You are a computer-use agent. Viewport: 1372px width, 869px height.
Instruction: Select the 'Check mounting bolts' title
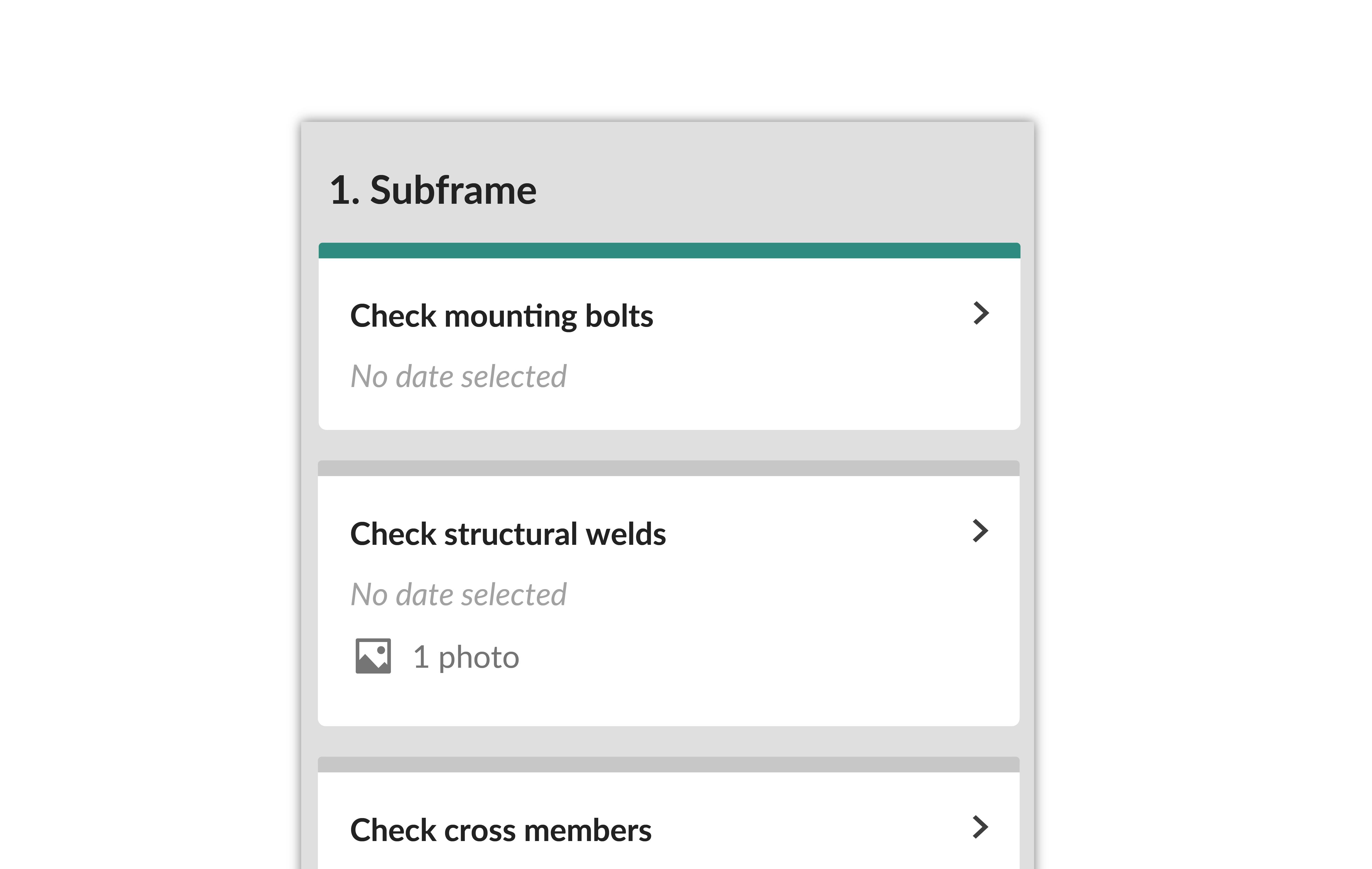(501, 316)
